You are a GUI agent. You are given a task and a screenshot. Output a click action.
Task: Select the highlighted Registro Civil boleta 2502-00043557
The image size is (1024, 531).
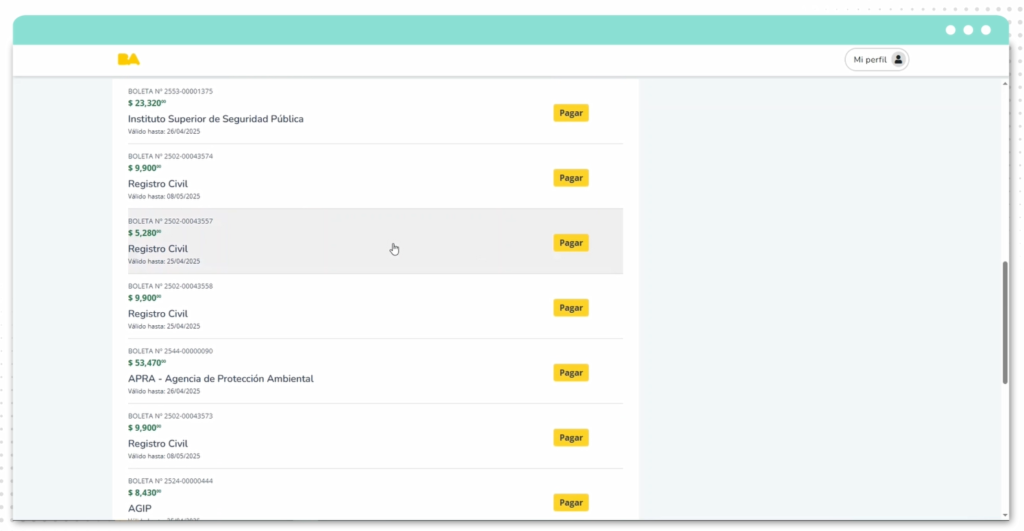tap(157, 249)
